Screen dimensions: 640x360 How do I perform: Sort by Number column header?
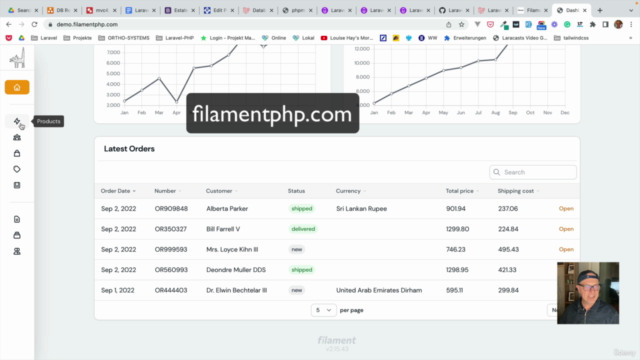[168, 191]
